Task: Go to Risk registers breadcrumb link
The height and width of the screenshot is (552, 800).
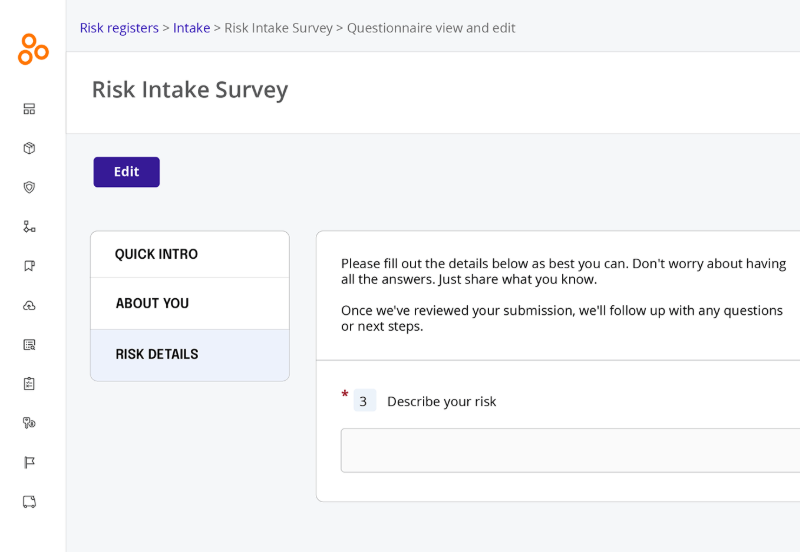Action: tap(119, 28)
